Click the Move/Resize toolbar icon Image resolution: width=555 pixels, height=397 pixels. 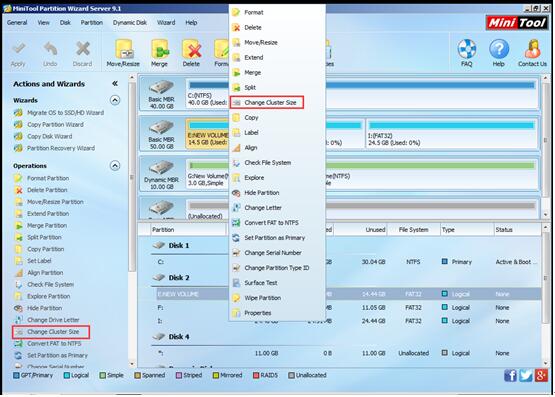point(123,53)
